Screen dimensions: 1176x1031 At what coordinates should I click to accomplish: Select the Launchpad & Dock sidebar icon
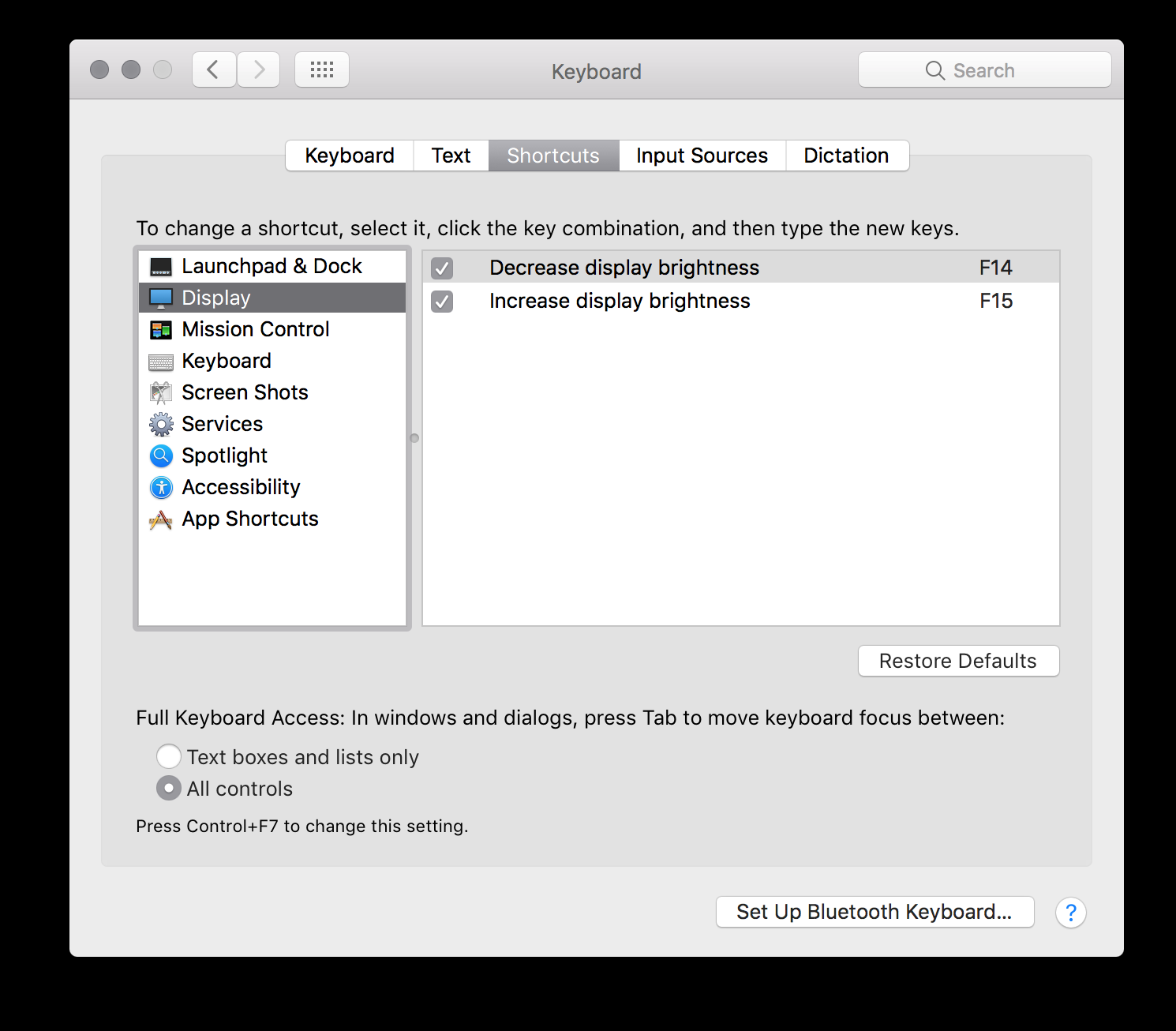point(160,266)
